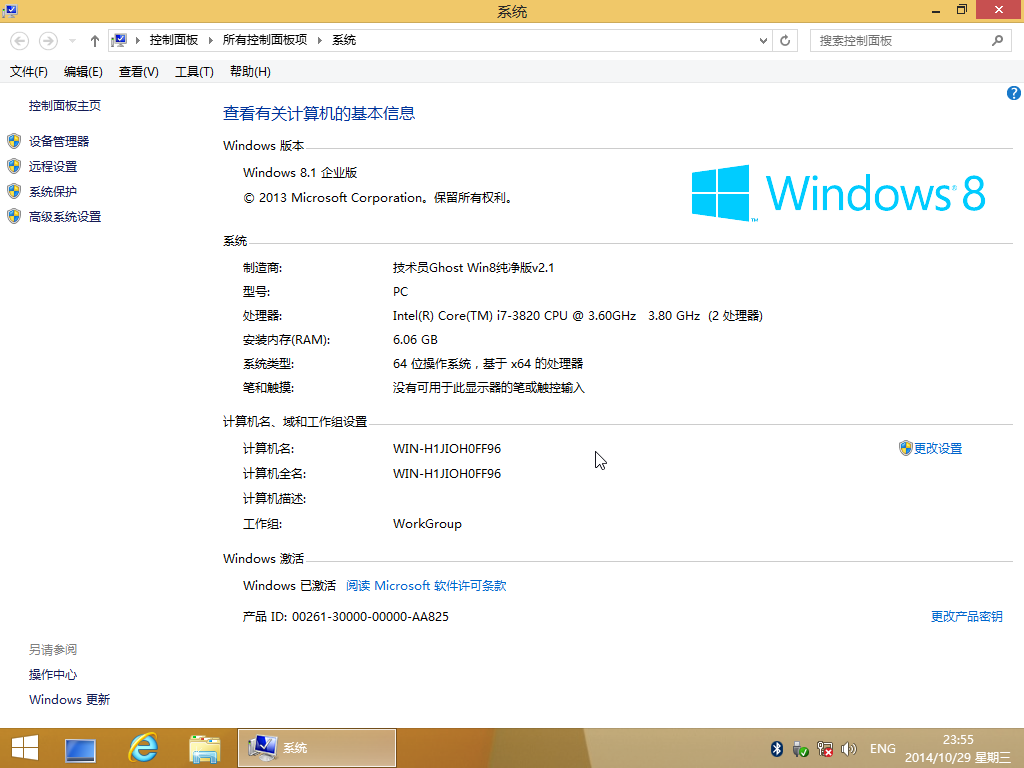1024x768 pixels.
Task: Open 设备管理器 from the sidebar
Action: click(x=59, y=142)
